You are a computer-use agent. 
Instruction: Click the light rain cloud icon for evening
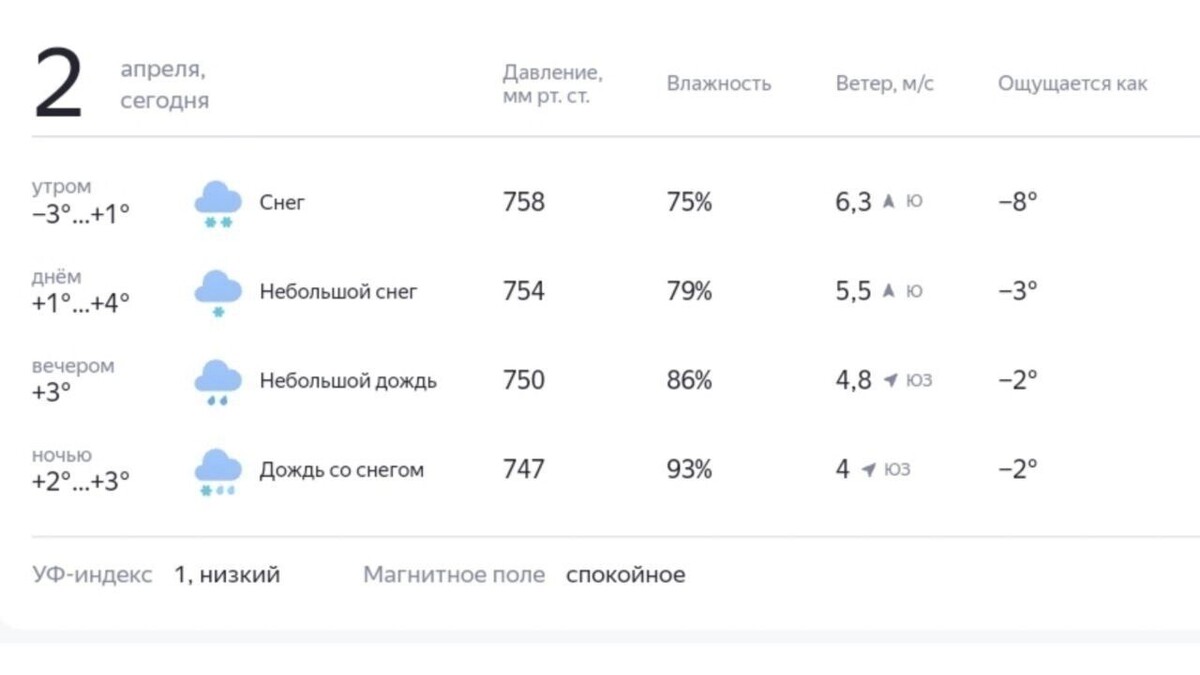coord(217,380)
